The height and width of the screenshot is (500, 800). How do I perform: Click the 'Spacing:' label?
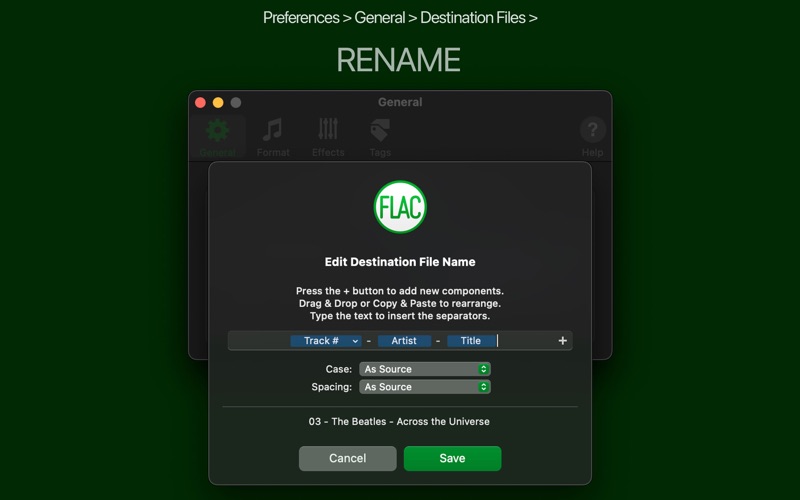coord(332,387)
